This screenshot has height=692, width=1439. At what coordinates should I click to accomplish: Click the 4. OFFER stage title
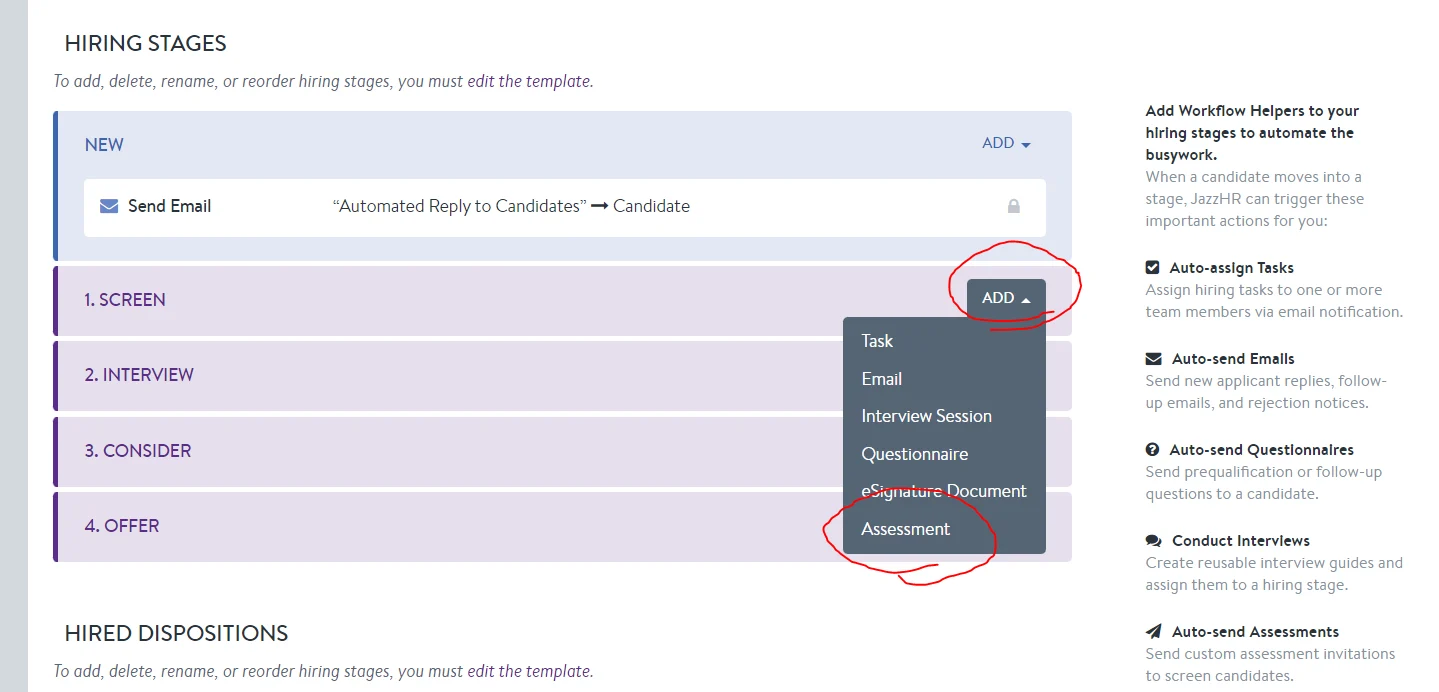point(122,526)
